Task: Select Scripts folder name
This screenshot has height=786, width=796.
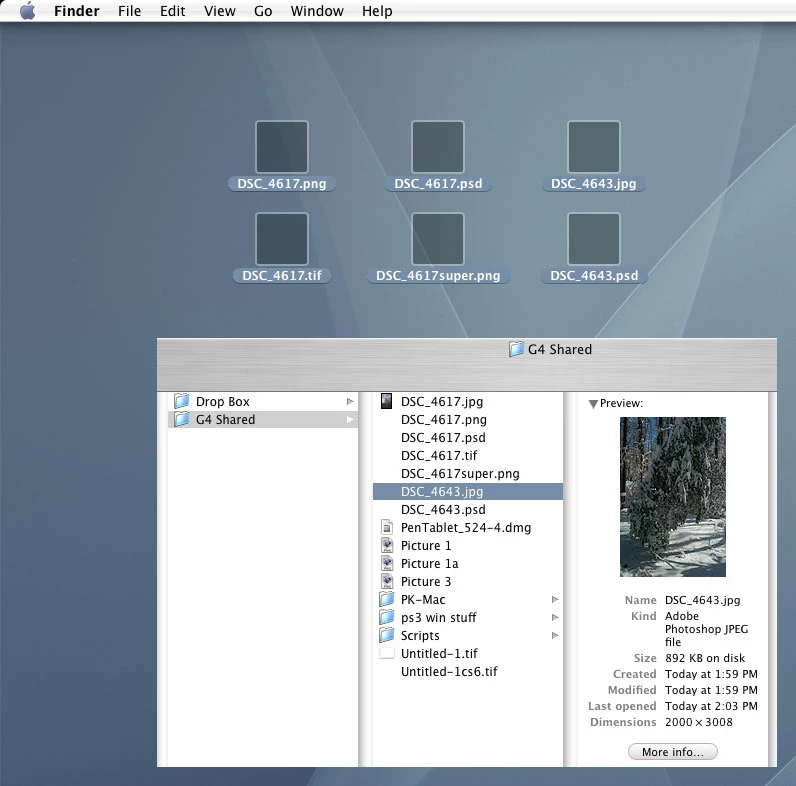Action: click(420, 636)
